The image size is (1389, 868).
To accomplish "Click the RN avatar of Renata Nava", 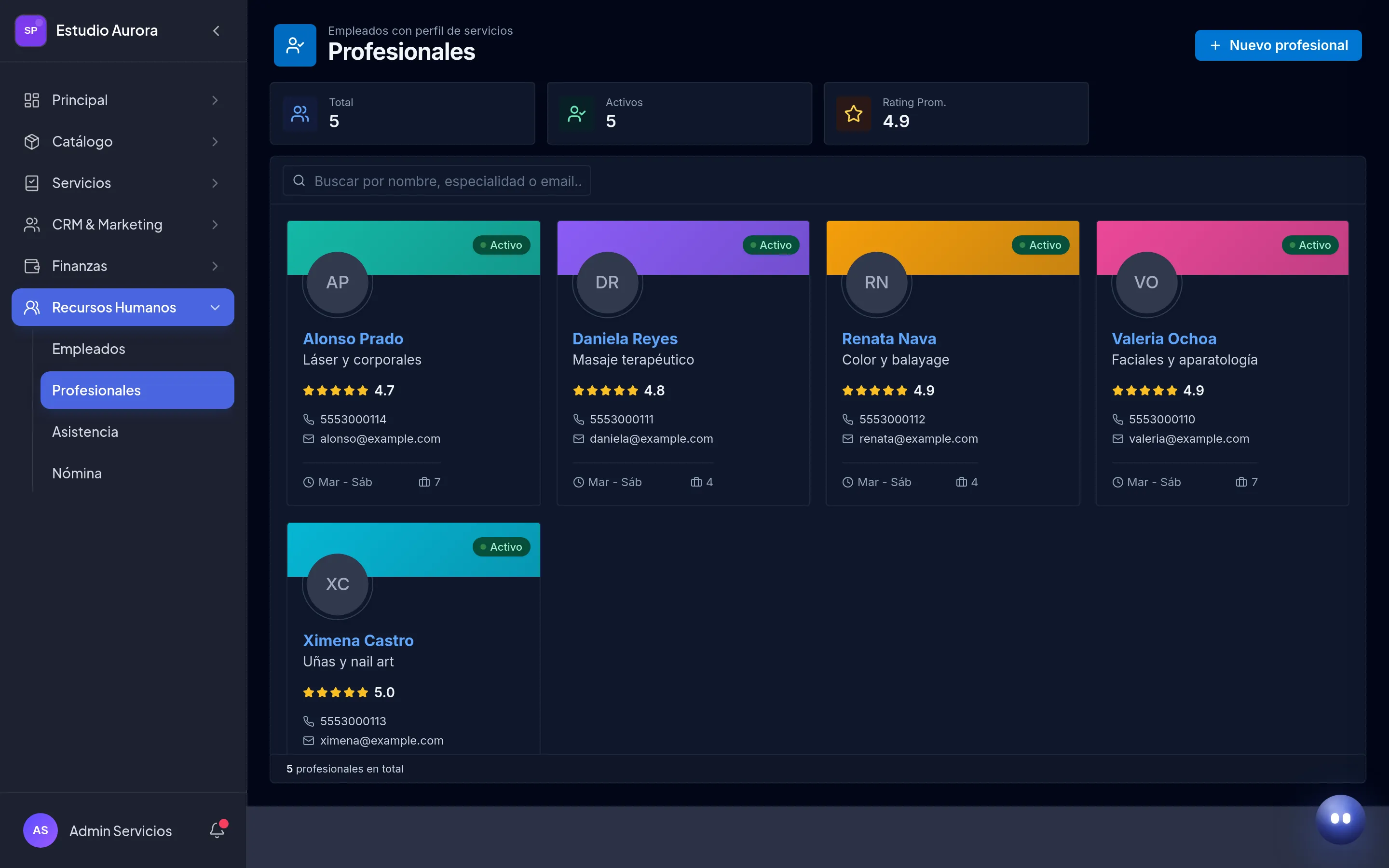I will [x=876, y=283].
